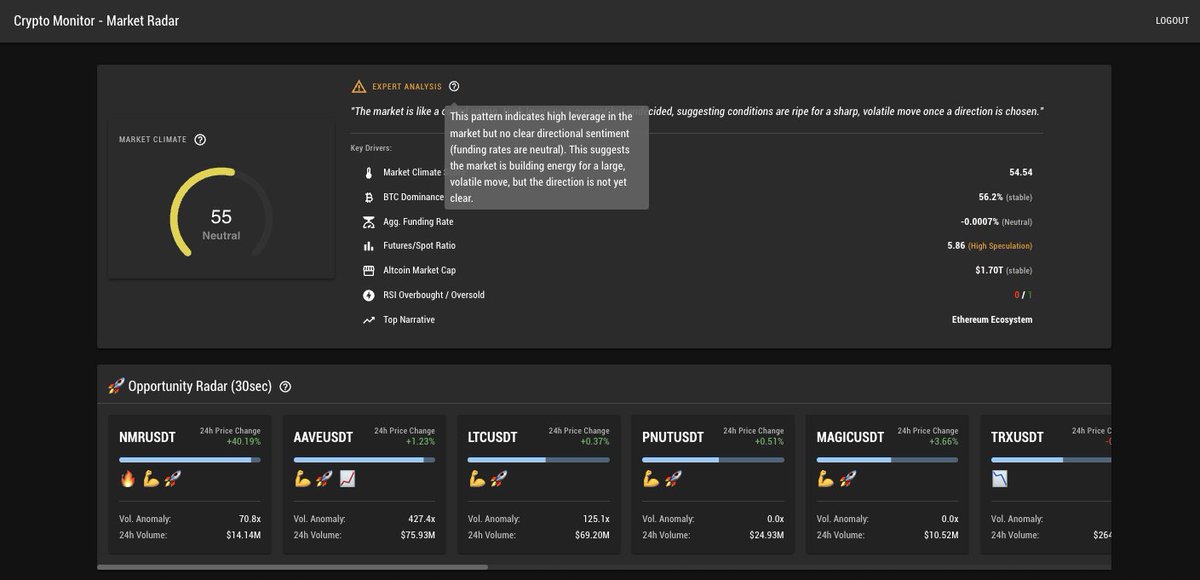This screenshot has width=1200, height=580.
Task: Click the $14.14M 24h Volume value
Action: pos(243,535)
